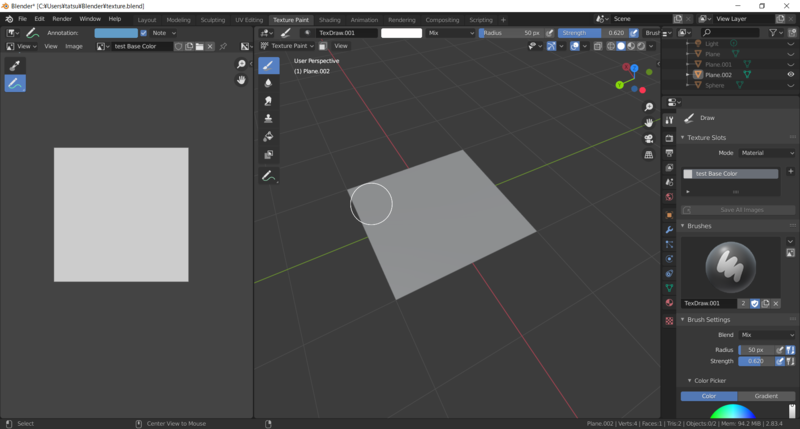The image size is (800, 429).
Task: Click the blue annotation color swatch
Action: 116,33
